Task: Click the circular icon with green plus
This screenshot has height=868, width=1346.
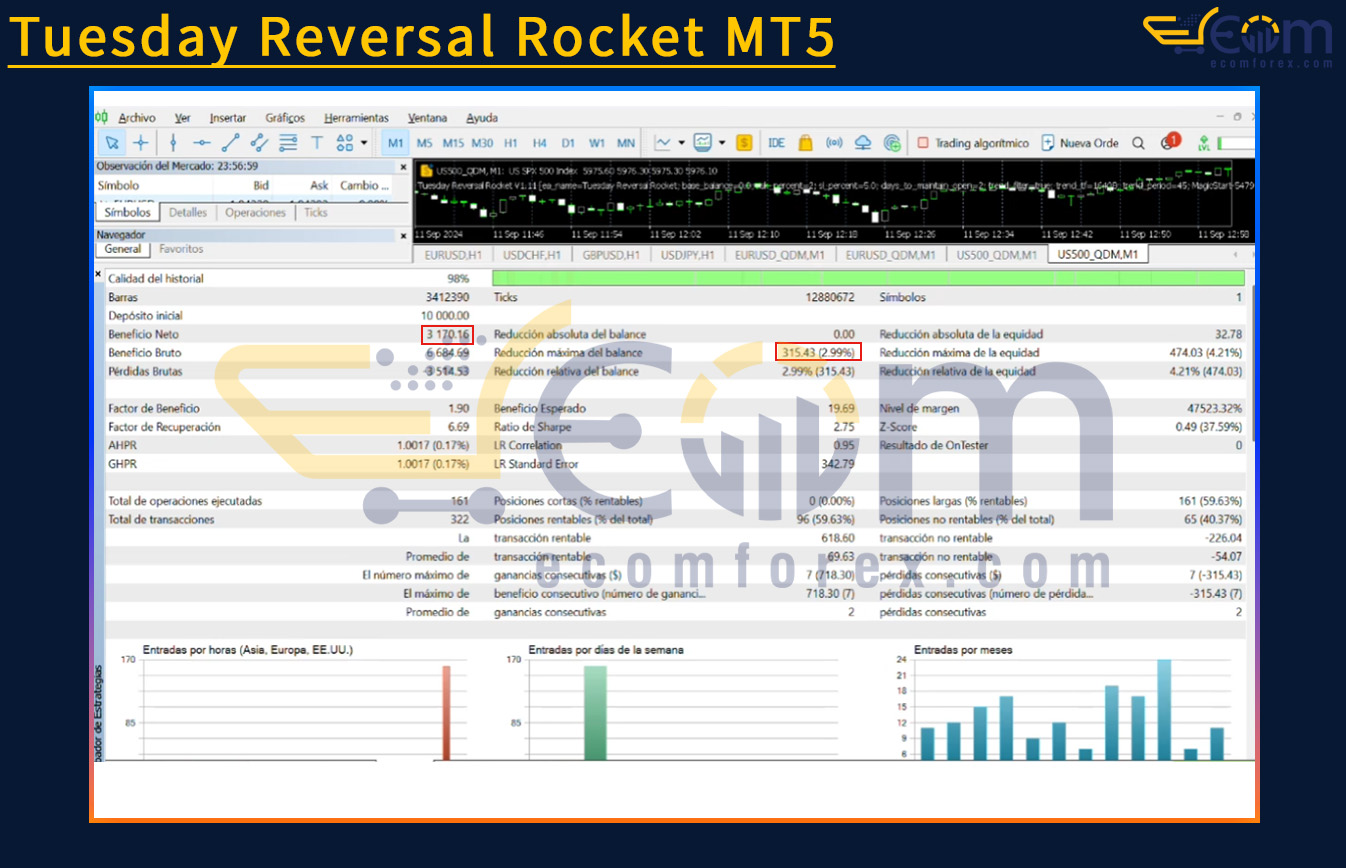Action: pos(893,143)
